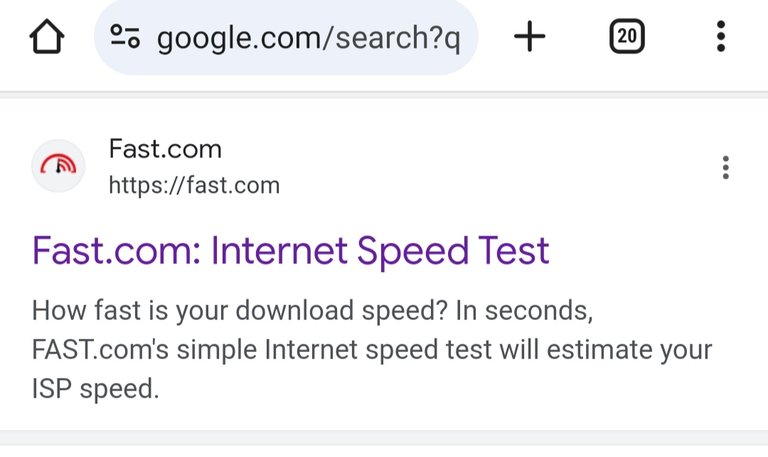The height and width of the screenshot is (457, 768).
Task: Open Chrome's three-dot overflow menu
Action: [x=720, y=36]
